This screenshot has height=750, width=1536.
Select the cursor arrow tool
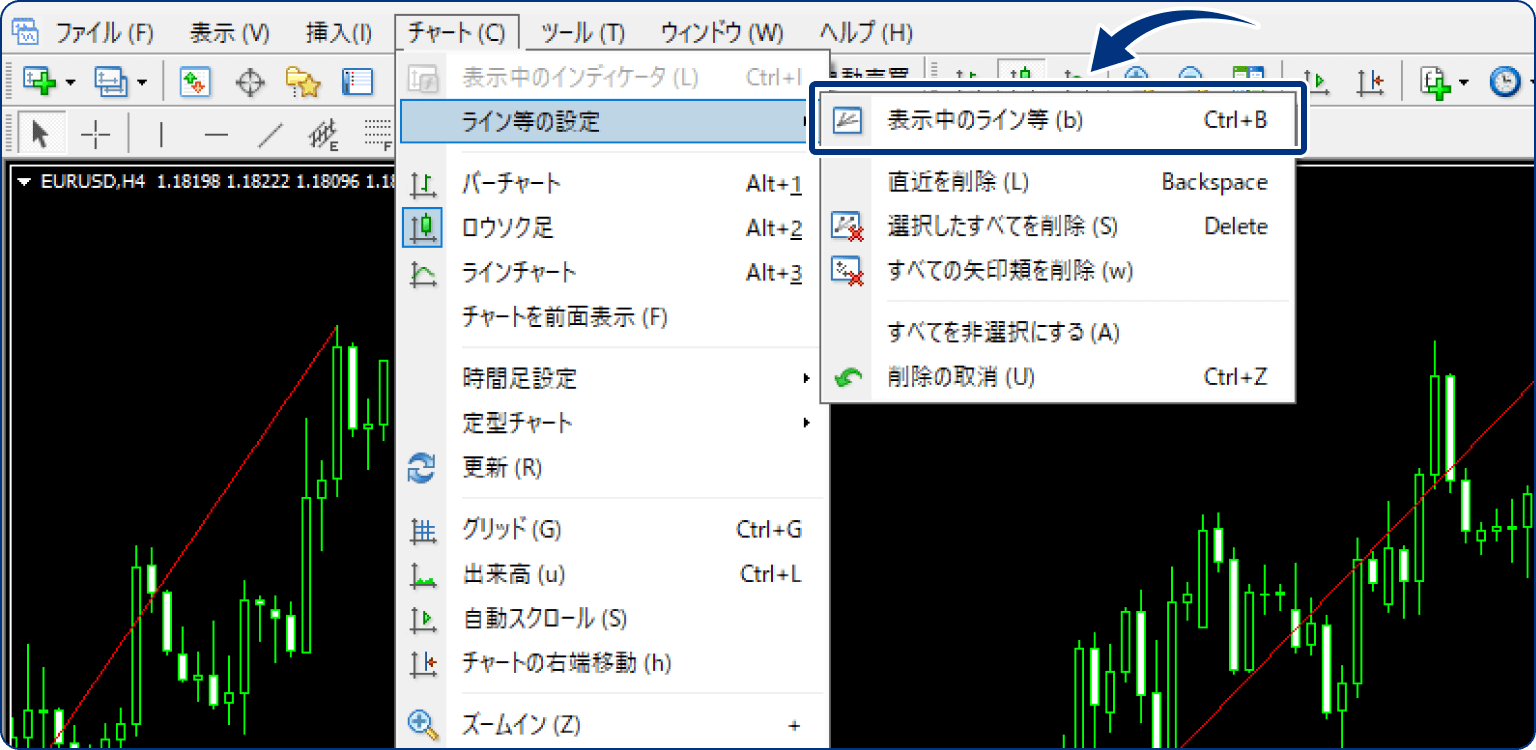click(40, 131)
